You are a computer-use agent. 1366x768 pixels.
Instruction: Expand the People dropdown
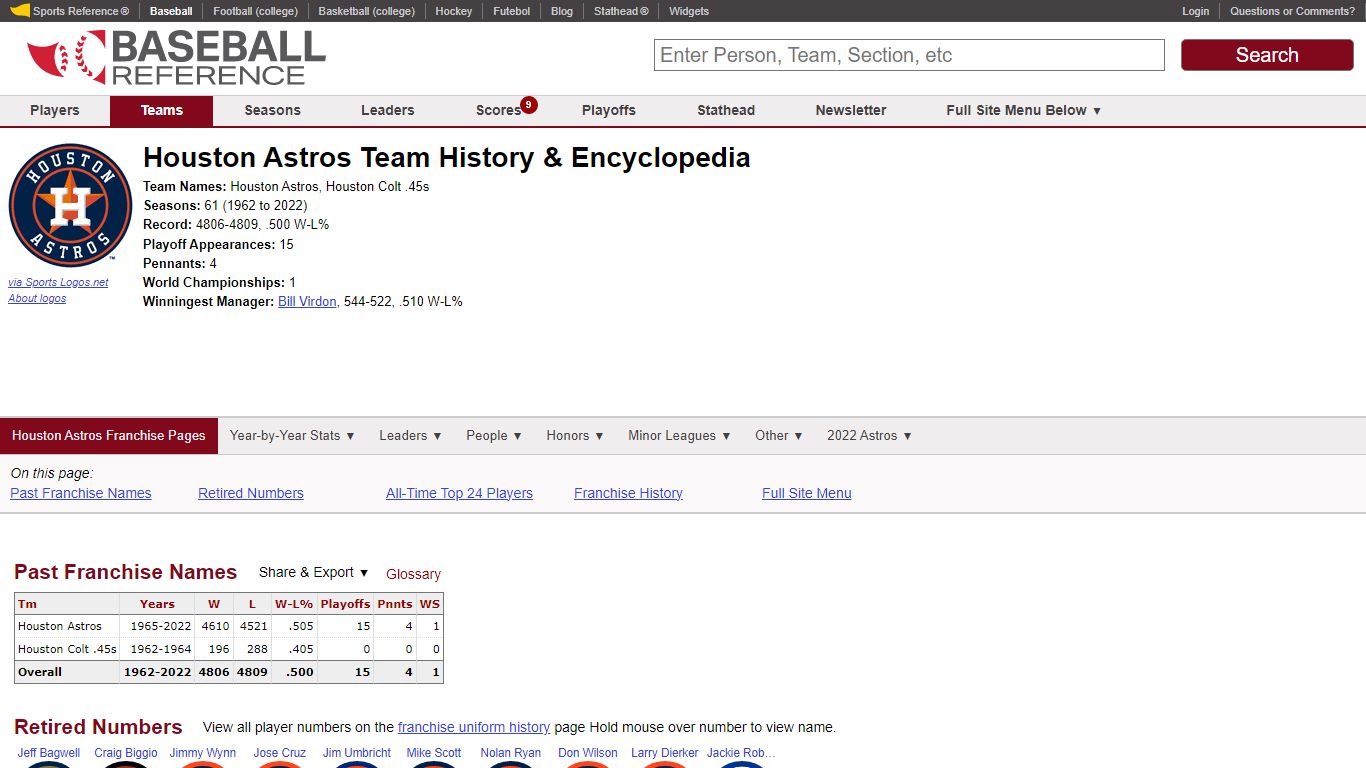[494, 435]
